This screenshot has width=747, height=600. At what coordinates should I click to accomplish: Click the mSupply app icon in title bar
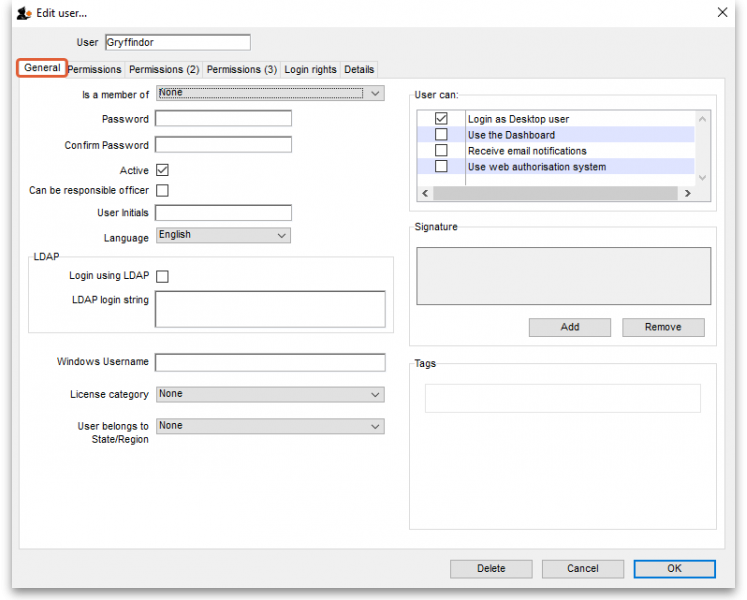(23, 13)
